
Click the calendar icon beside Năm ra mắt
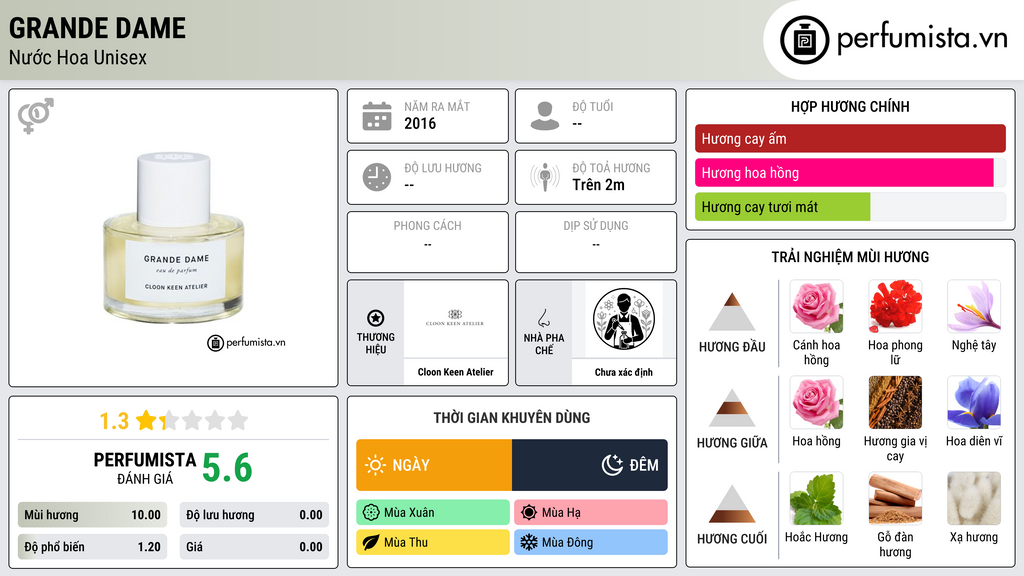pos(377,116)
